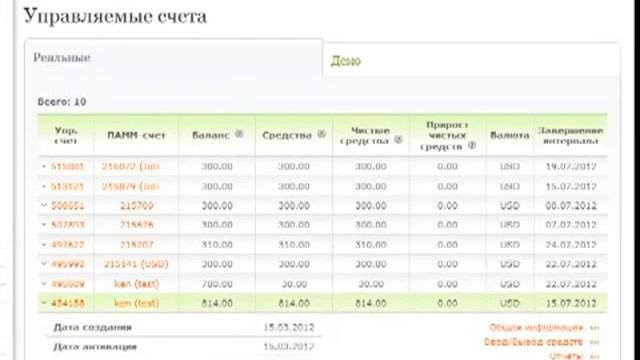Click the 310.00 cell under Баланс

[x=217, y=245]
